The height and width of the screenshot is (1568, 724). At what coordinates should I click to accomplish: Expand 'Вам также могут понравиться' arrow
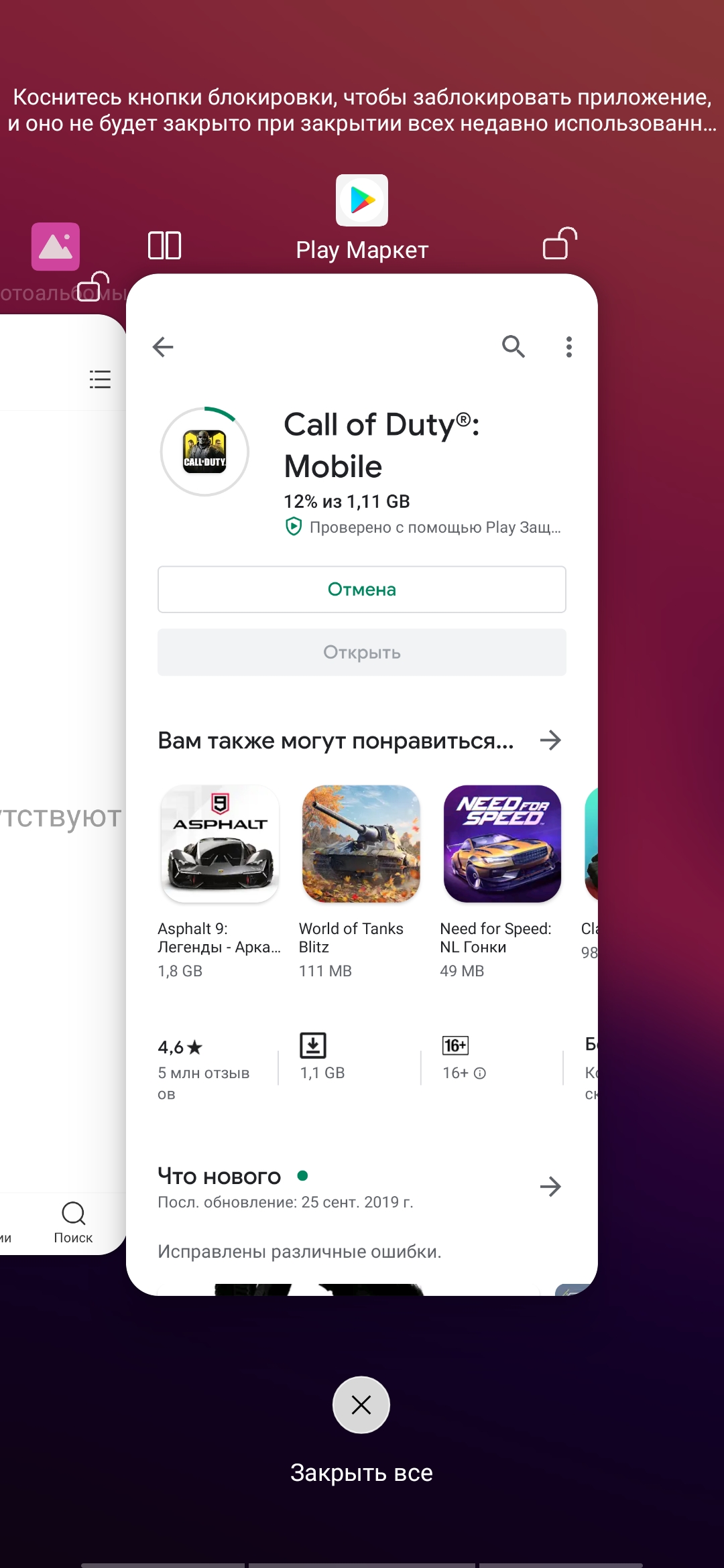550,740
